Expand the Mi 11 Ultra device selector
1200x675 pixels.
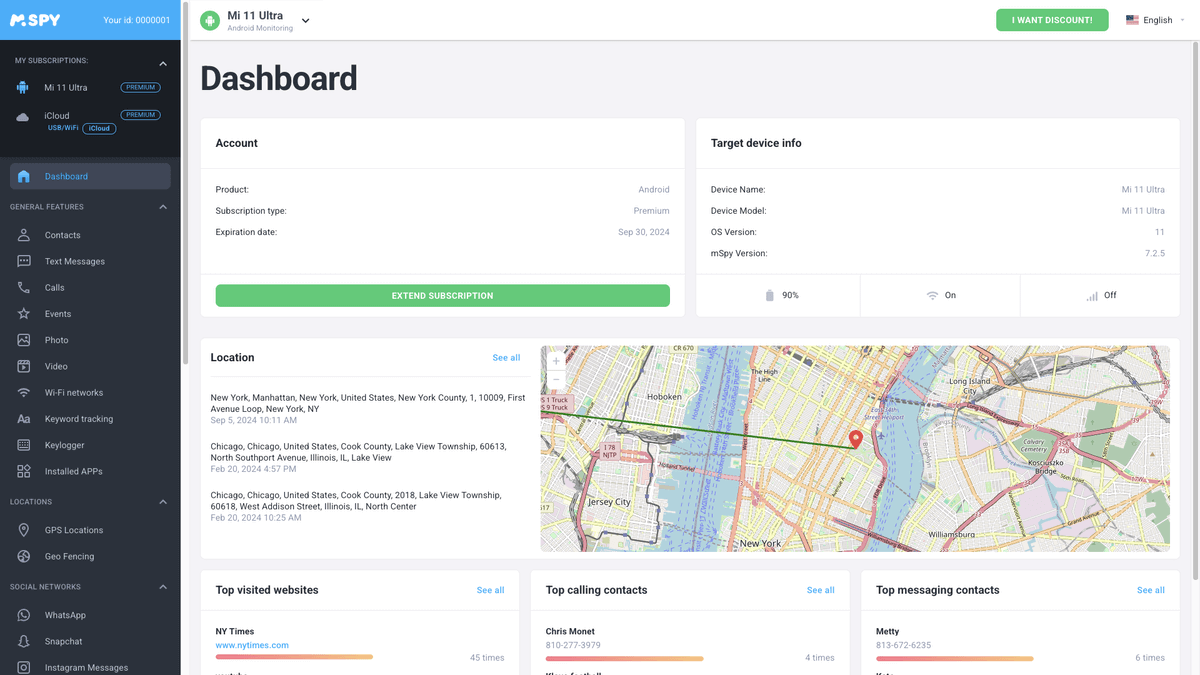point(305,19)
